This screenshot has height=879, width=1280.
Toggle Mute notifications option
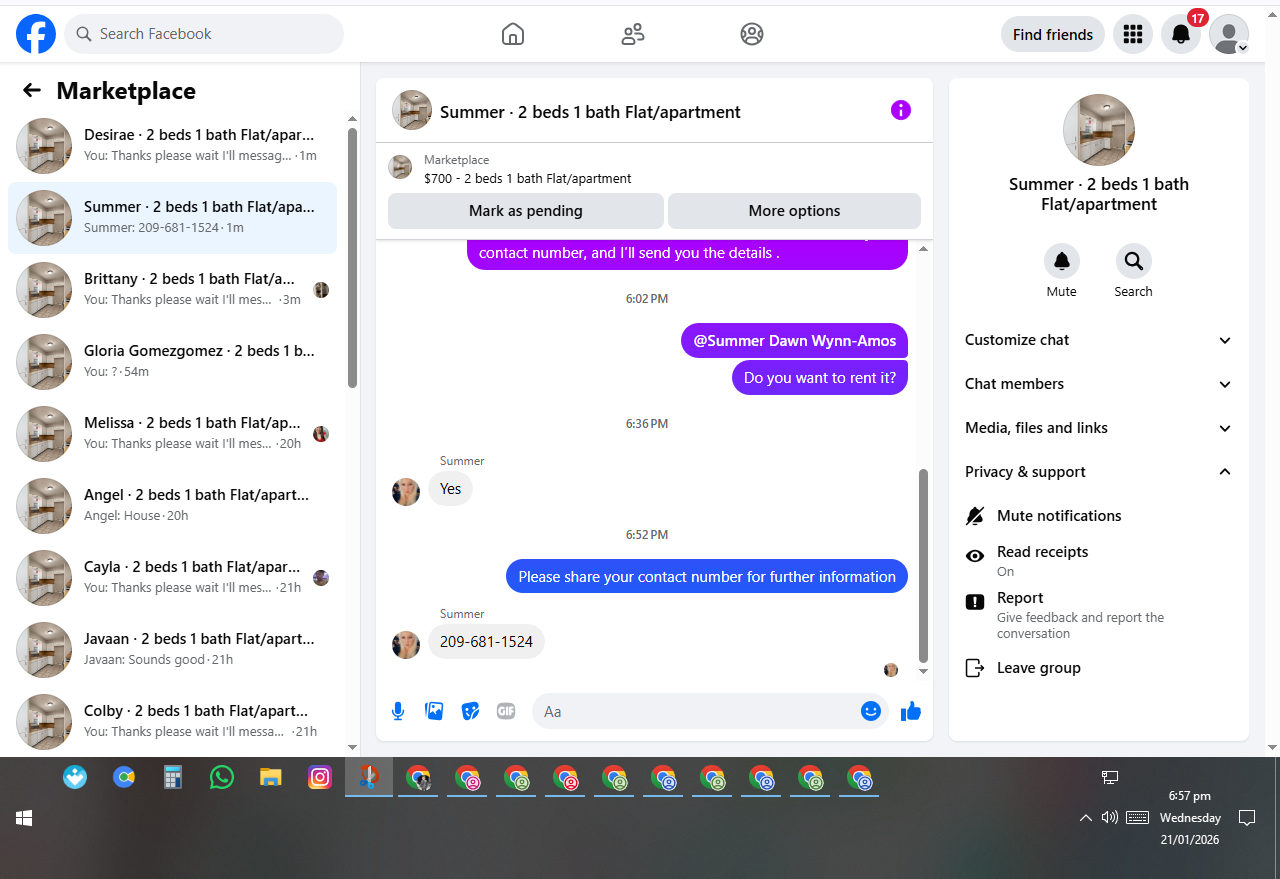(x=1099, y=516)
